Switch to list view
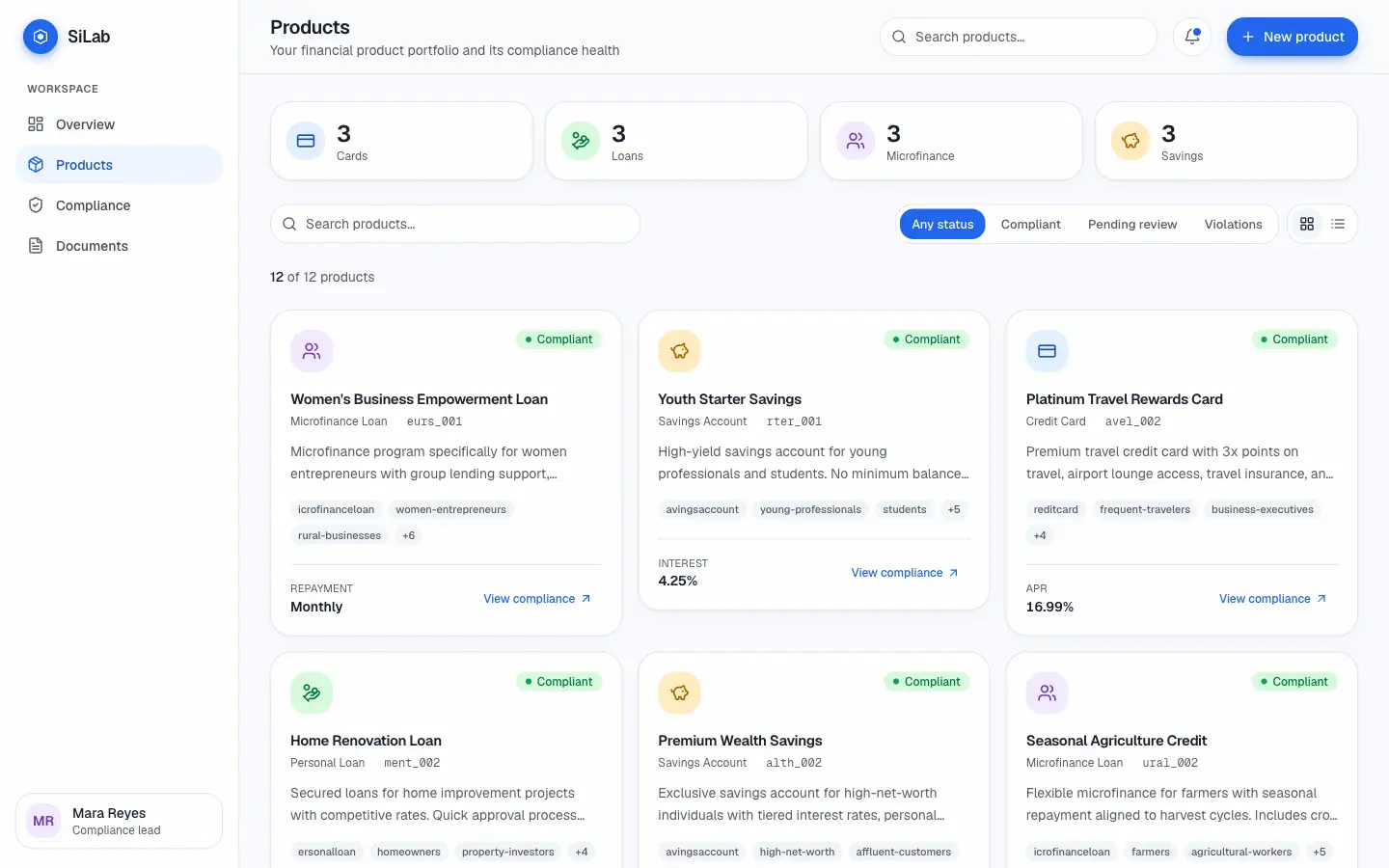1389x868 pixels. point(1338,224)
